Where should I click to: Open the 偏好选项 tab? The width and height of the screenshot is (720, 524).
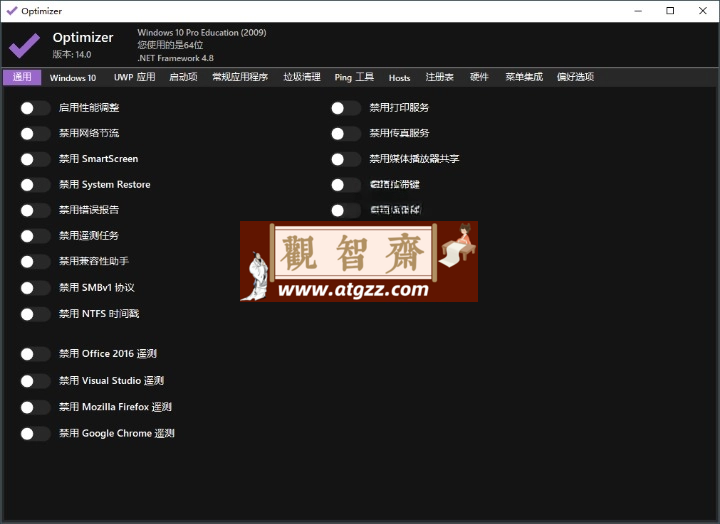point(575,77)
